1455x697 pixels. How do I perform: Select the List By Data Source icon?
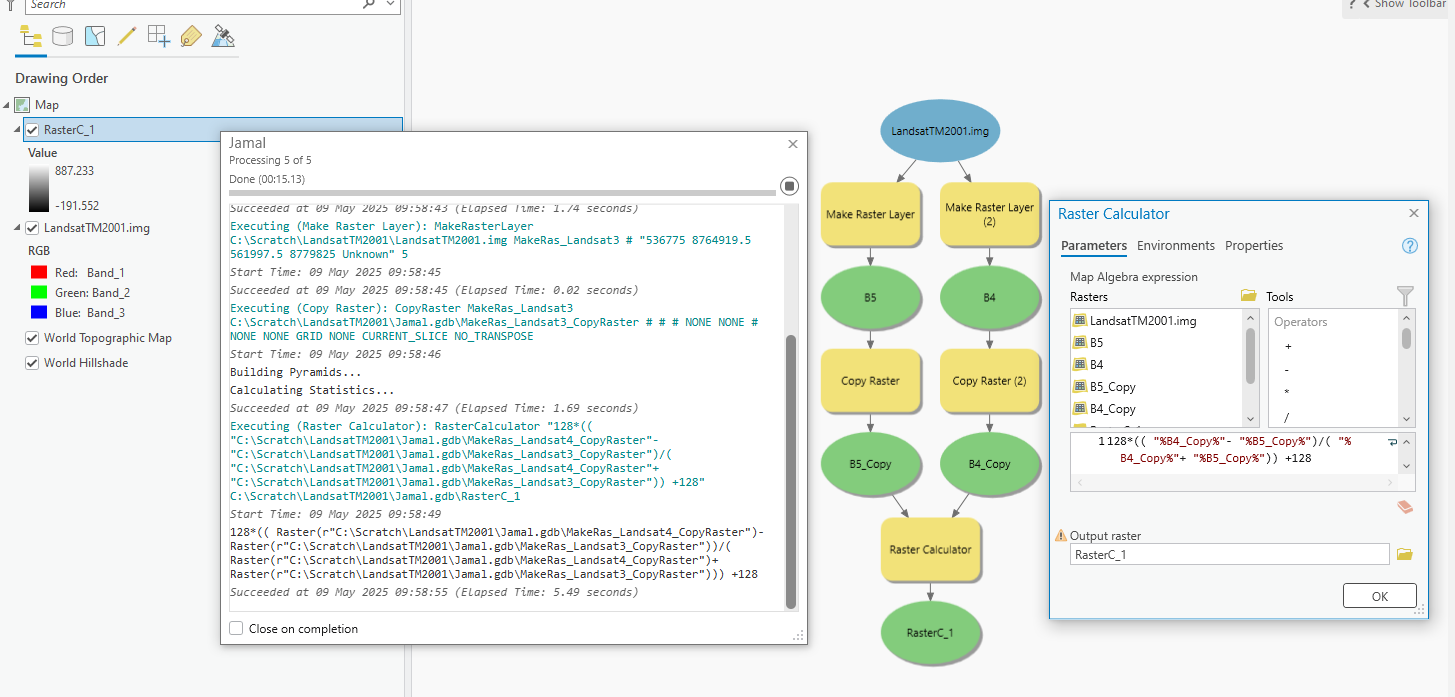point(62,36)
